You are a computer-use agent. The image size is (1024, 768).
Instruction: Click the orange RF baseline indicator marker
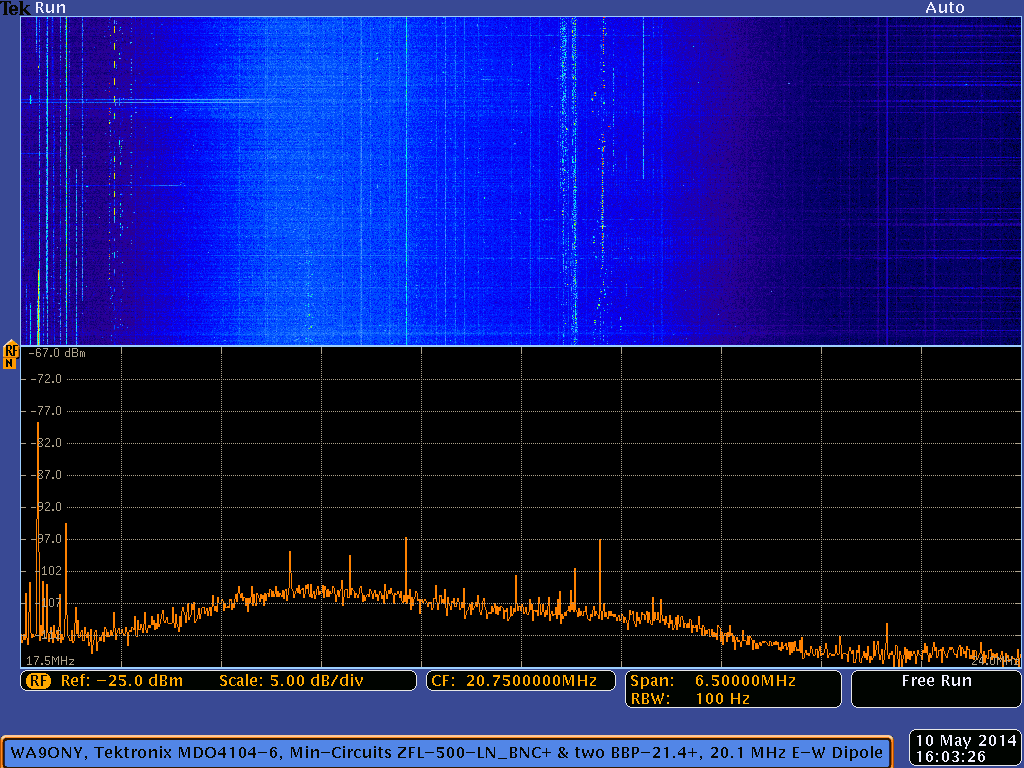point(10,355)
